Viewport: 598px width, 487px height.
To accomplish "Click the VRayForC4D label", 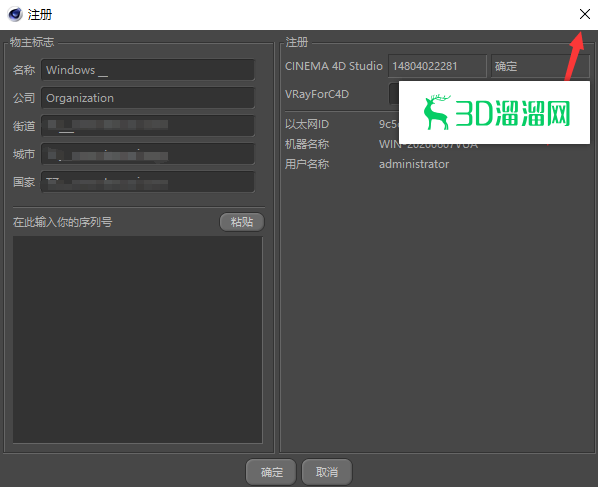I will (x=317, y=94).
